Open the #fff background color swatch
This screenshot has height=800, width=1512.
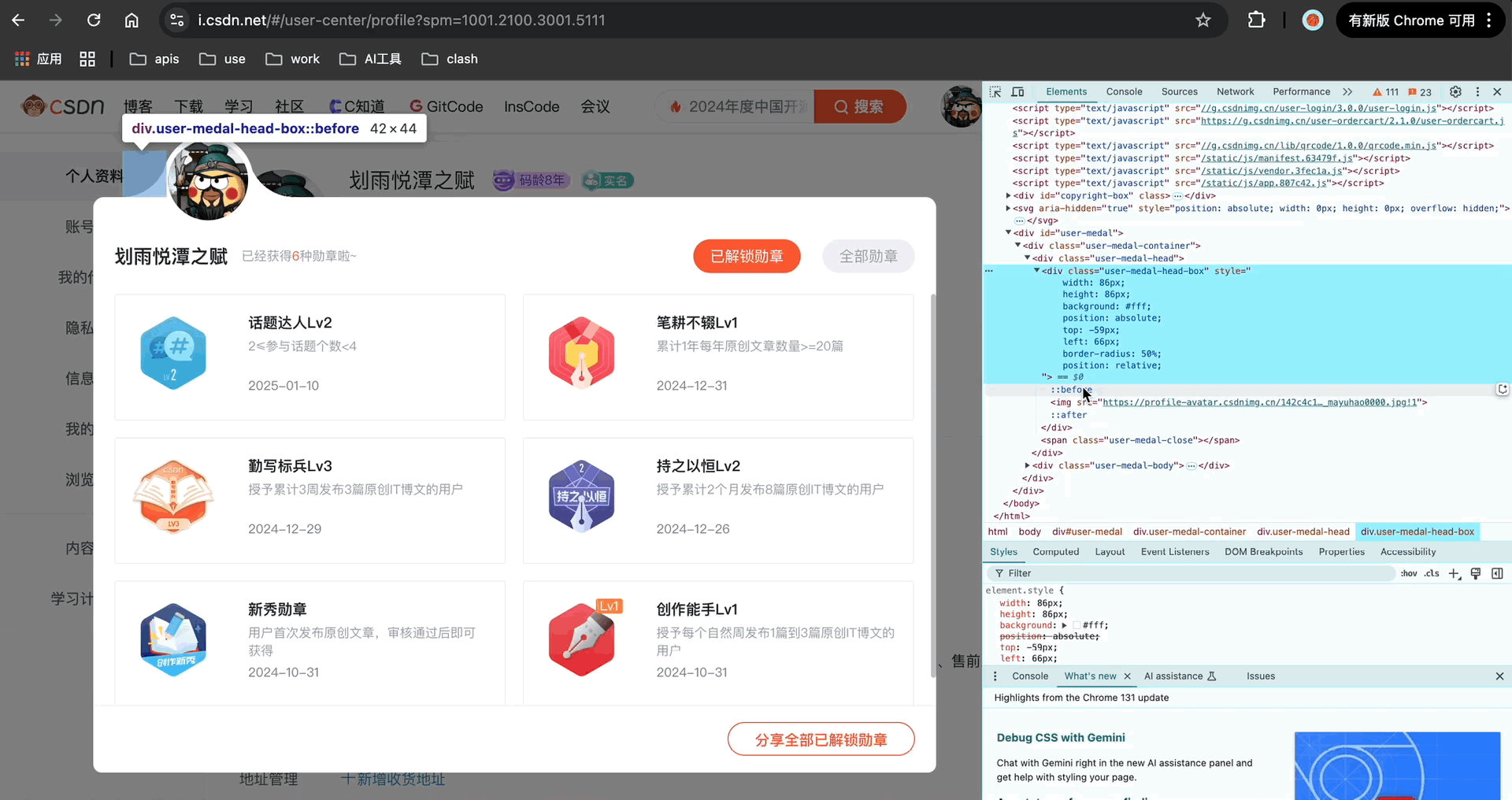1077,625
